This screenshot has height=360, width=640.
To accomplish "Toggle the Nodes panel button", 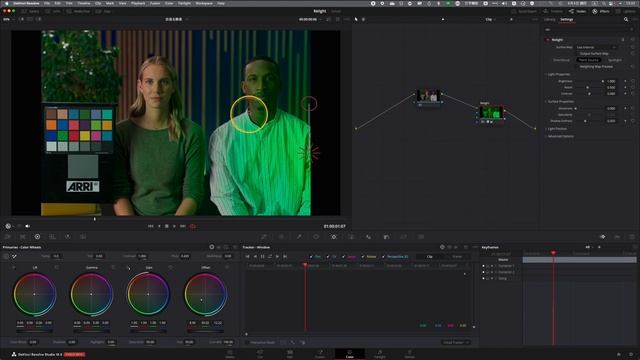I will coord(578,11).
